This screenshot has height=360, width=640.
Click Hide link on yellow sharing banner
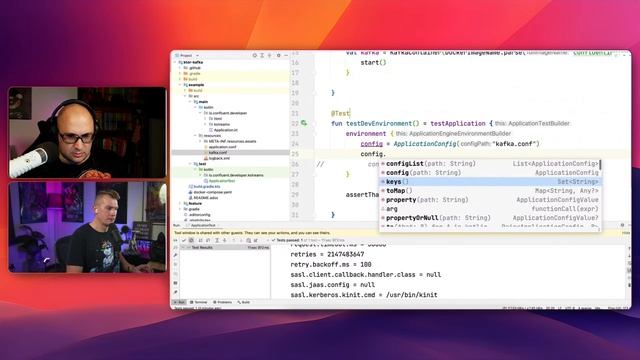pyautogui.click(x=626, y=233)
